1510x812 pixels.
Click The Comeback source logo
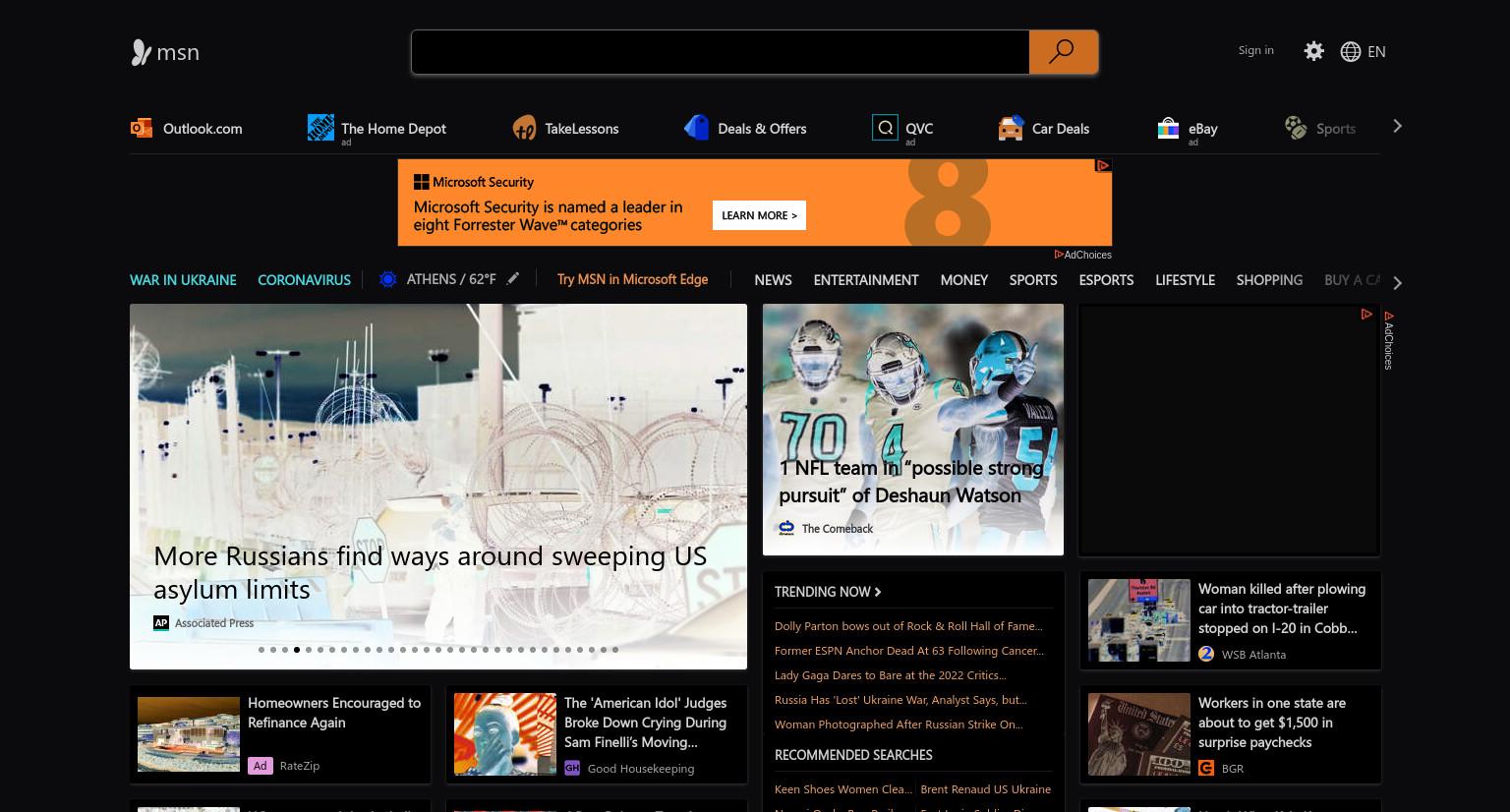coord(786,528)
